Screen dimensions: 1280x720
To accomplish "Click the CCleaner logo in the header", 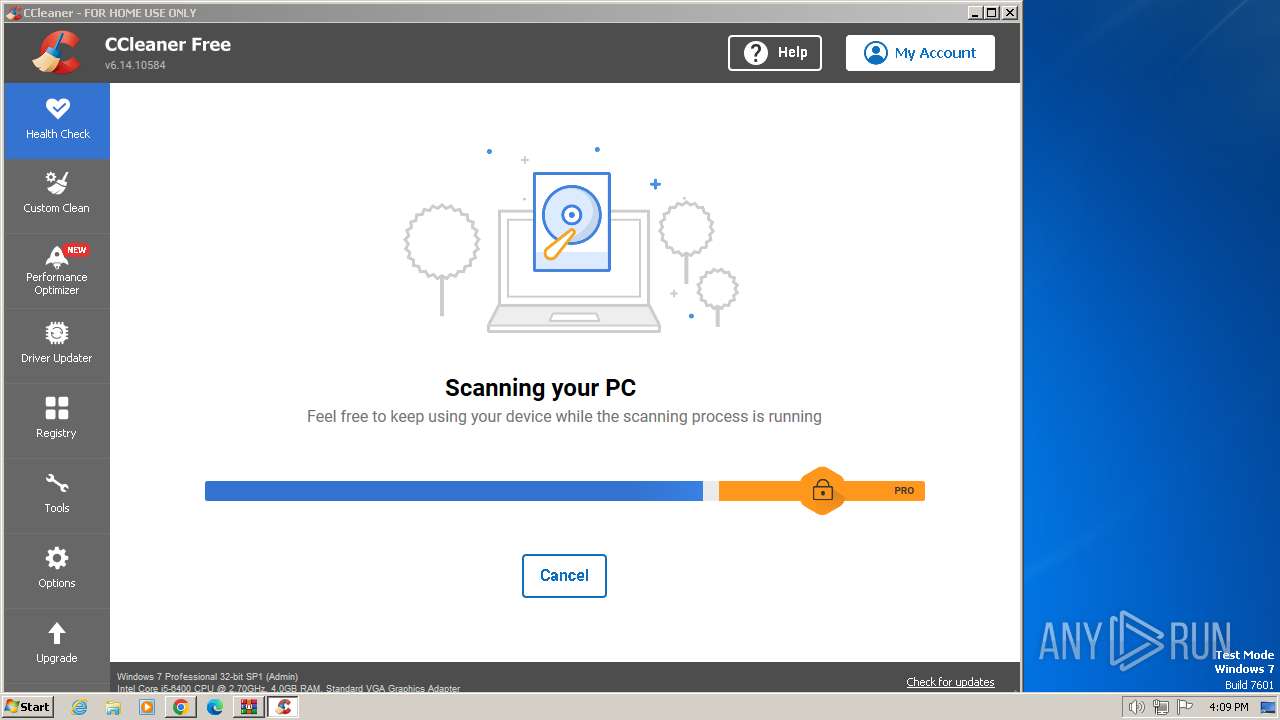I will pyautogui.click(x=56, y=53).
